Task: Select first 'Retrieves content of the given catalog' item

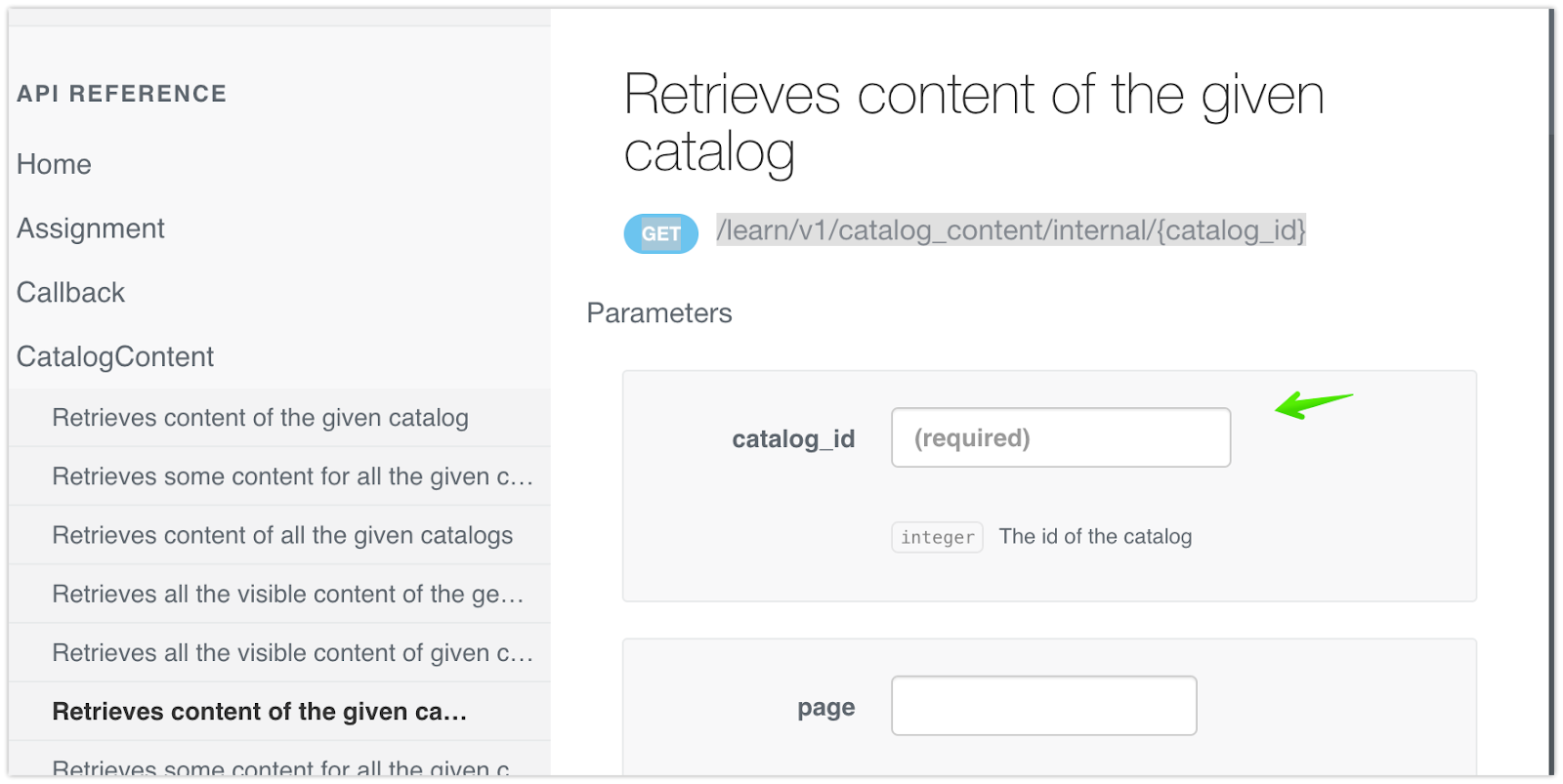Action: point(260,418)
